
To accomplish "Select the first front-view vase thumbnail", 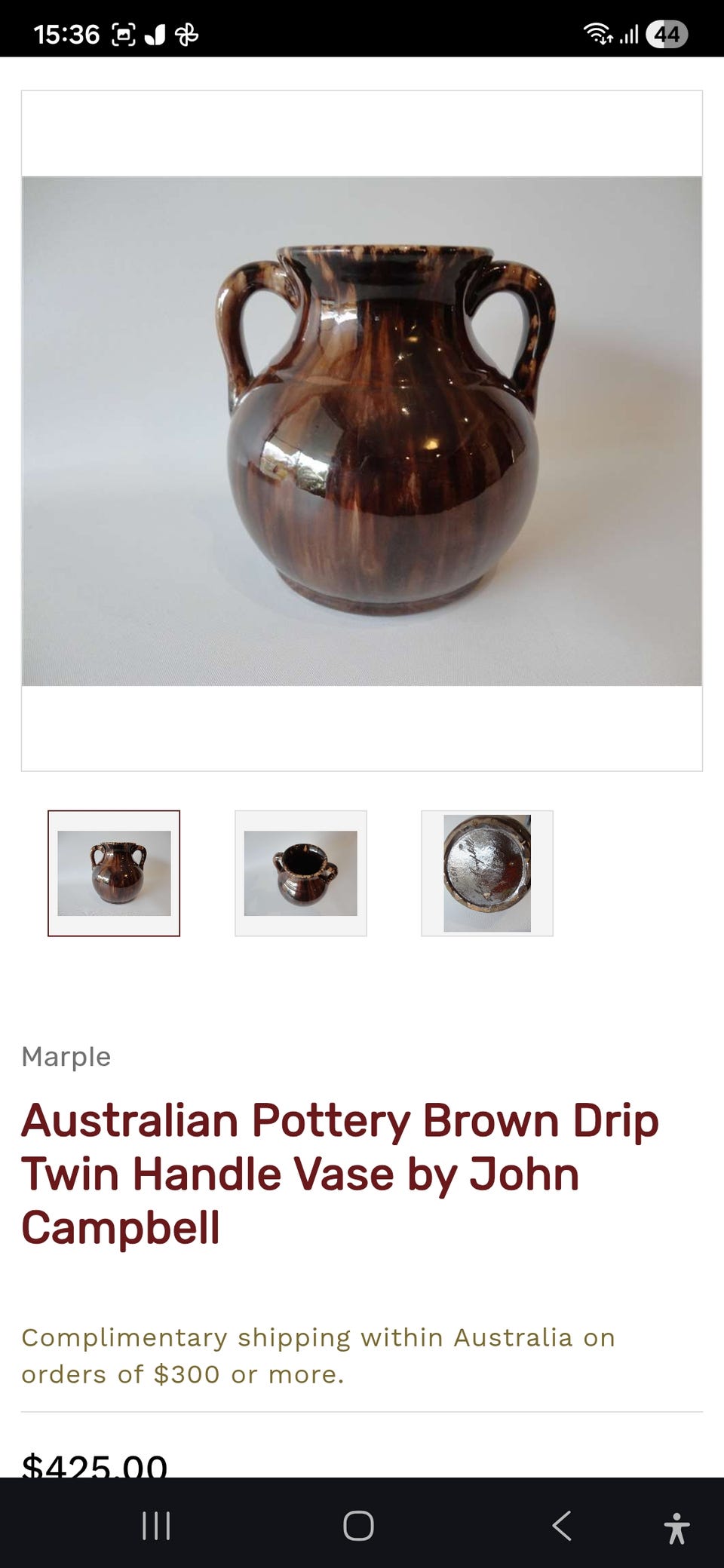I will click(x=114, y=873).
